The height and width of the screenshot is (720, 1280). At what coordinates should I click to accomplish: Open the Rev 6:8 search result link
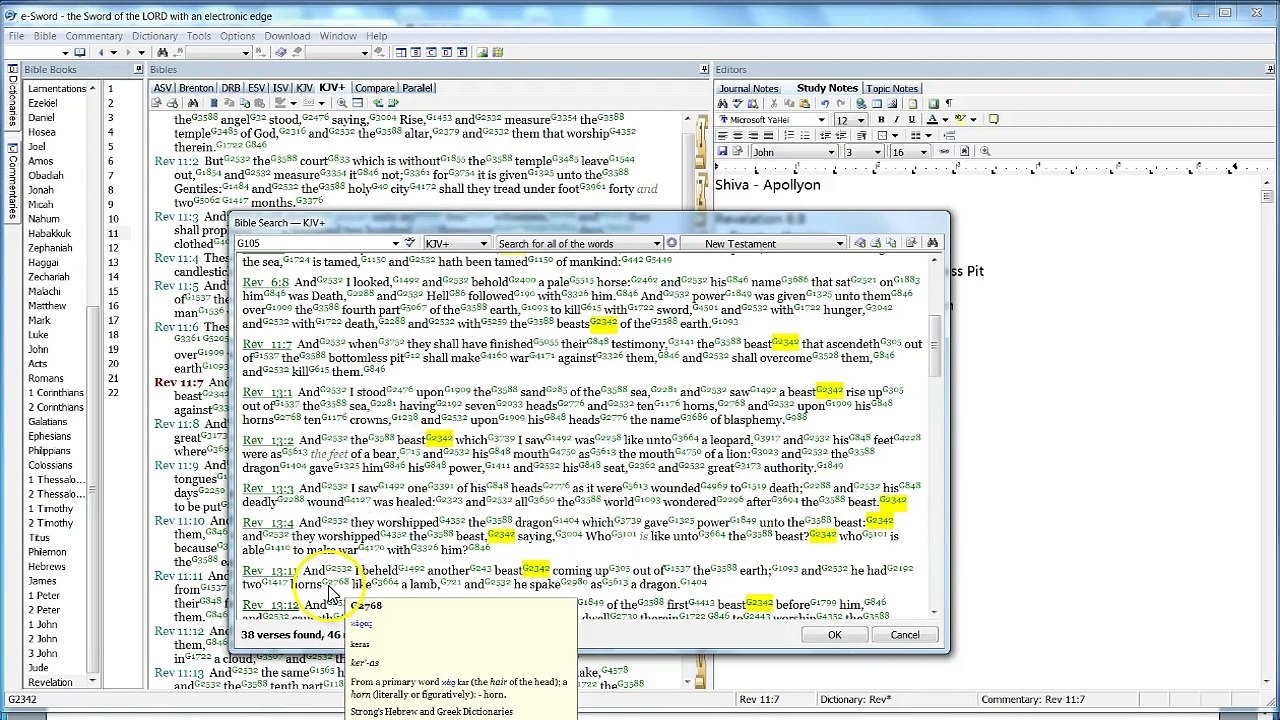pyautogui.click(x=265, y=283)
